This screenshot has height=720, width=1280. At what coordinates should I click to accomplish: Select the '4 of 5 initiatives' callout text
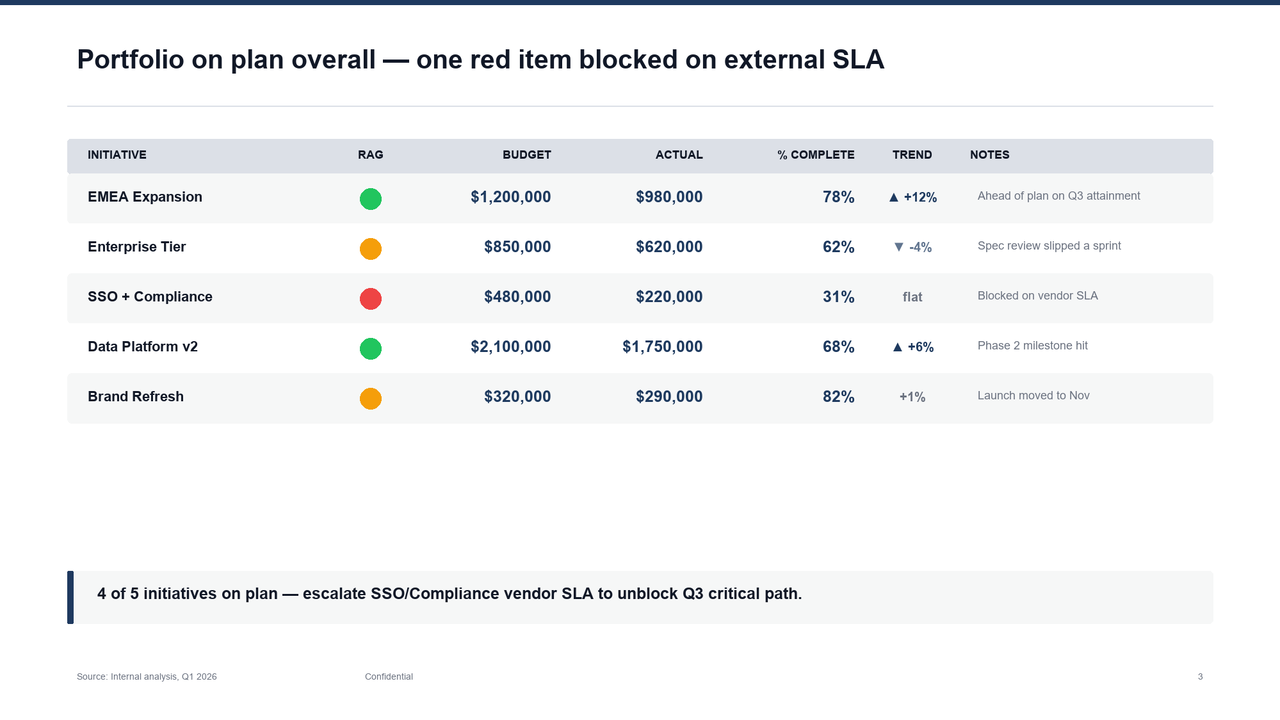pos(449,594)
